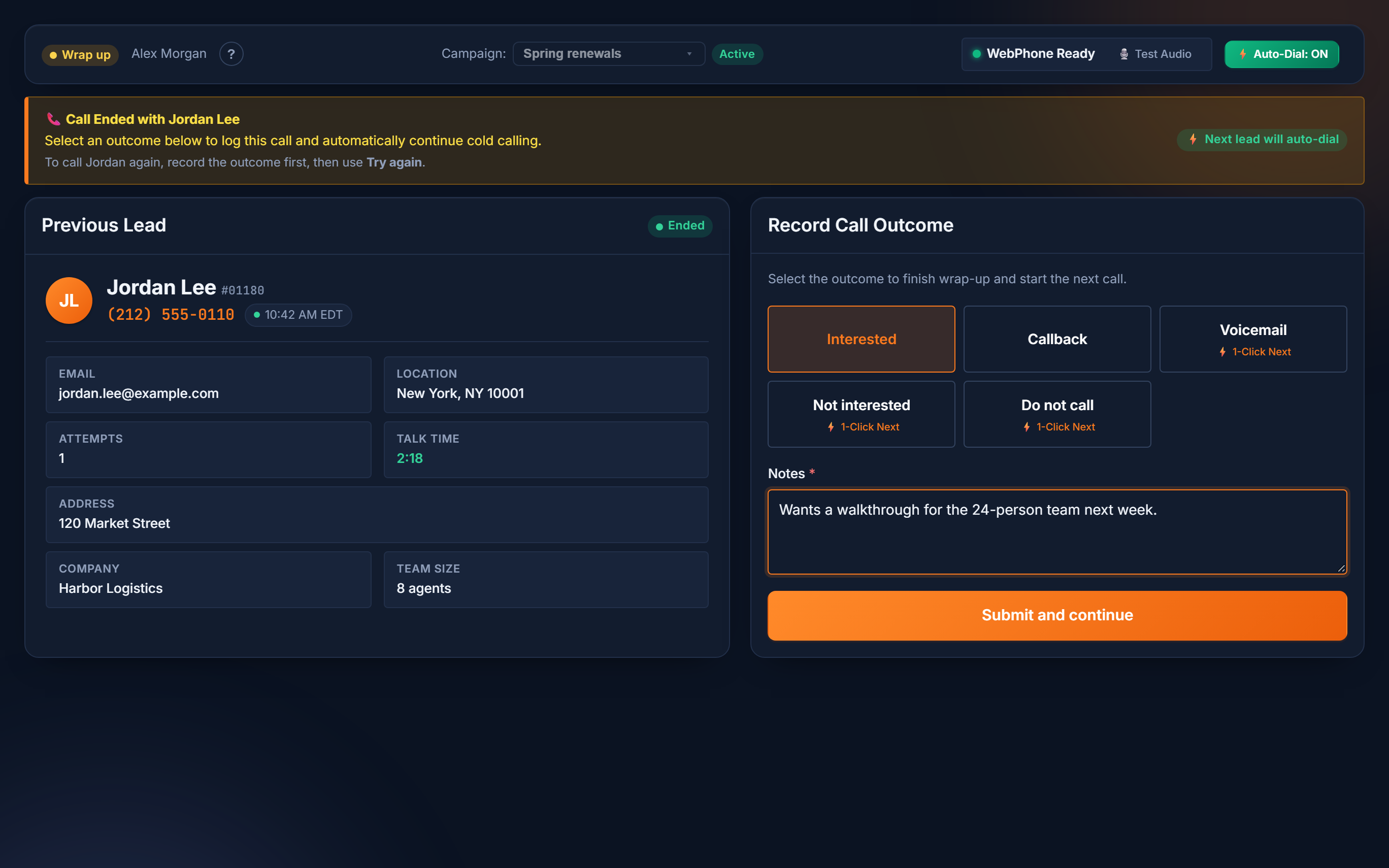Image resolution: width=1389 pixels, height=868 pixels.
Task: Mark lead as Not interested
Action: (861, 414)
